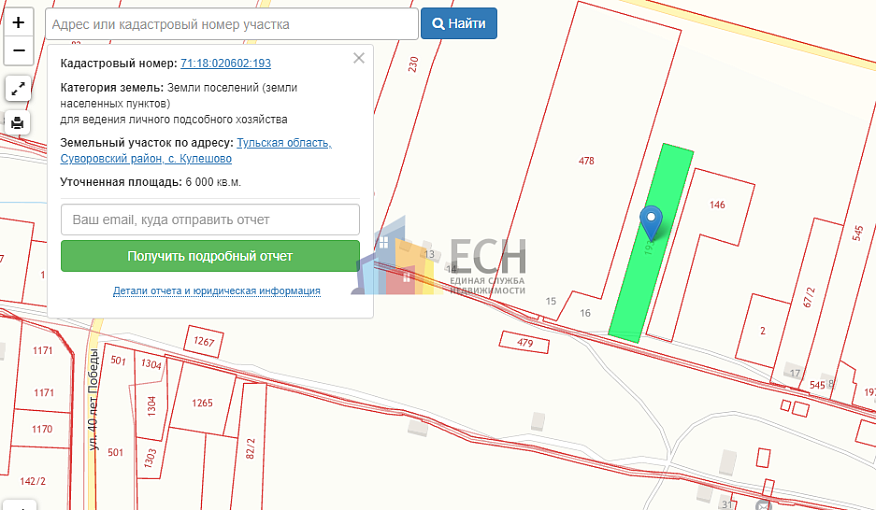Select parcel labeled 478 on map
This screenshot has width=876, height=510.
point(586,161)
